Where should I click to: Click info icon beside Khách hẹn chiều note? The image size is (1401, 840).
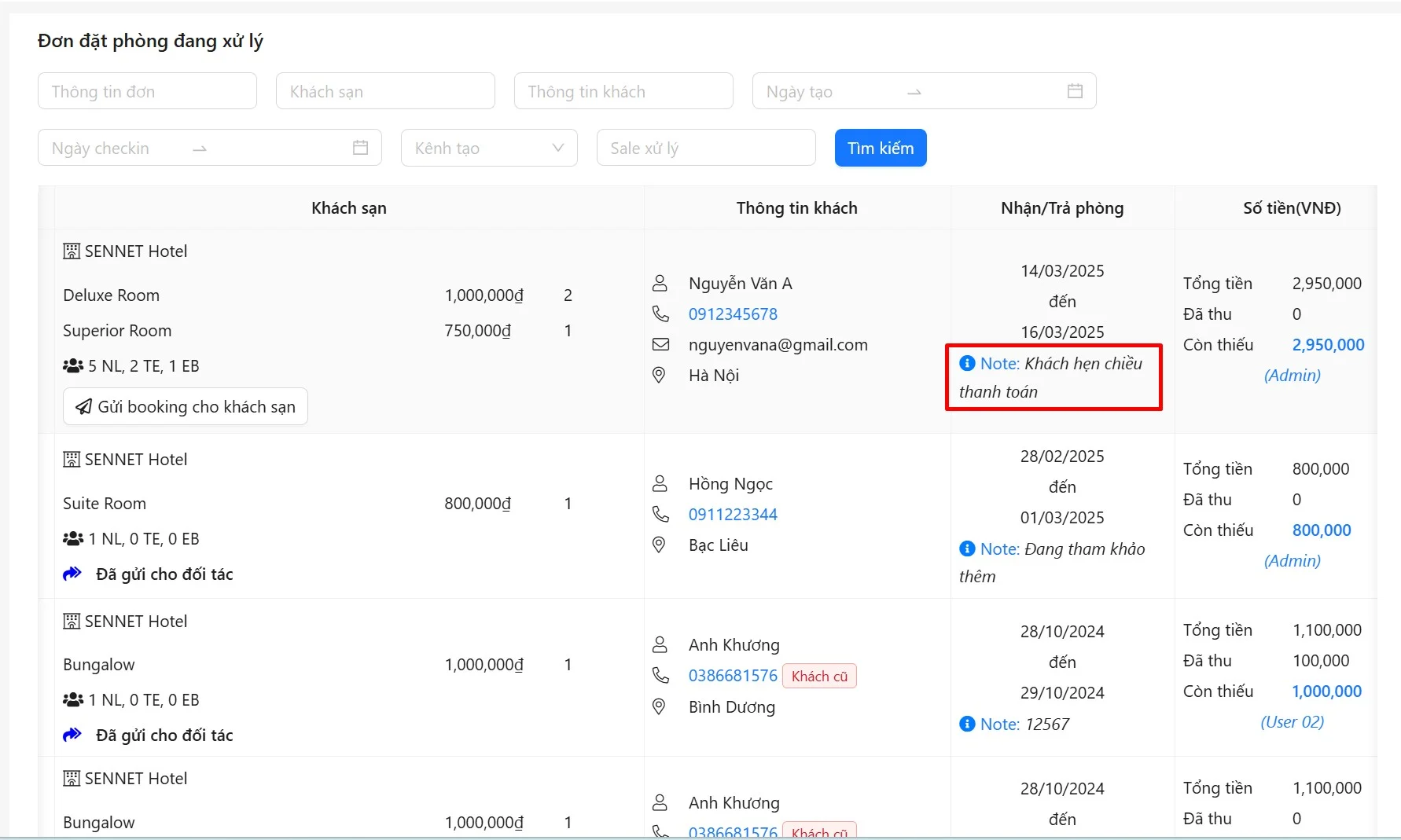point(967,363)
